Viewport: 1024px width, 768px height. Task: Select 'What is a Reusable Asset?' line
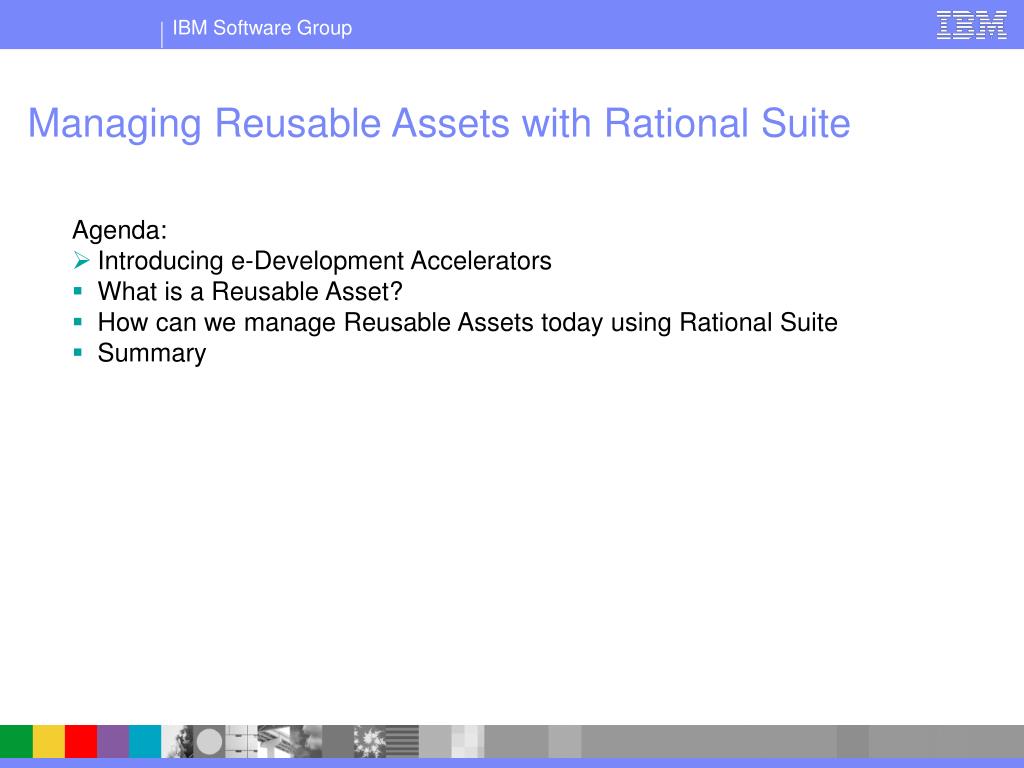tap(250, 291)
